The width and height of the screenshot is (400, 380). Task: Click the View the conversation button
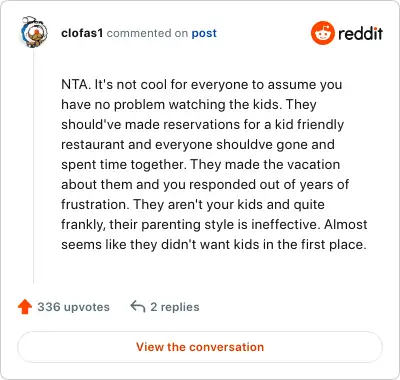coord(200,347)
